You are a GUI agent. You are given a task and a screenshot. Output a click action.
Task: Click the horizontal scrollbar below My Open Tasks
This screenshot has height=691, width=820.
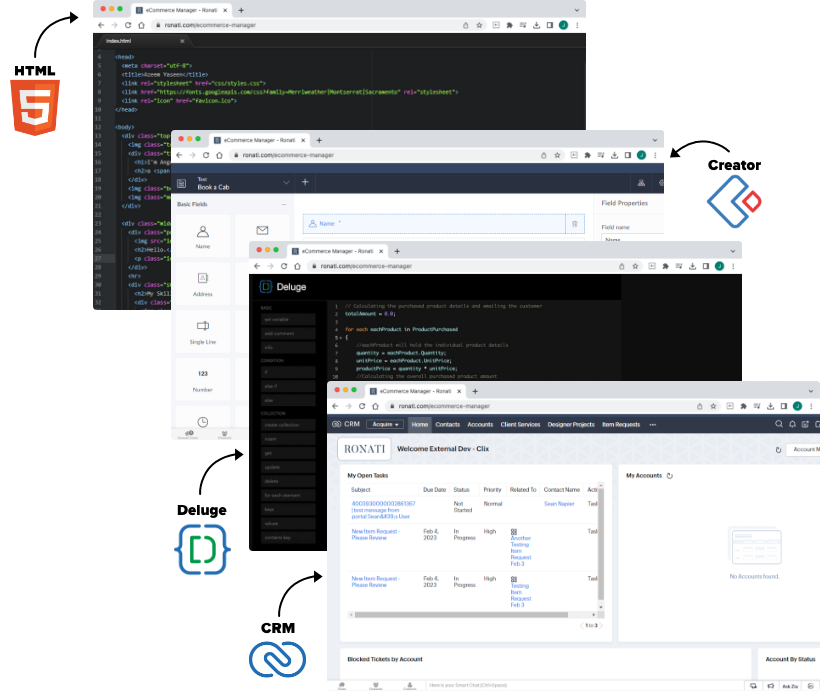pos(461,615)
